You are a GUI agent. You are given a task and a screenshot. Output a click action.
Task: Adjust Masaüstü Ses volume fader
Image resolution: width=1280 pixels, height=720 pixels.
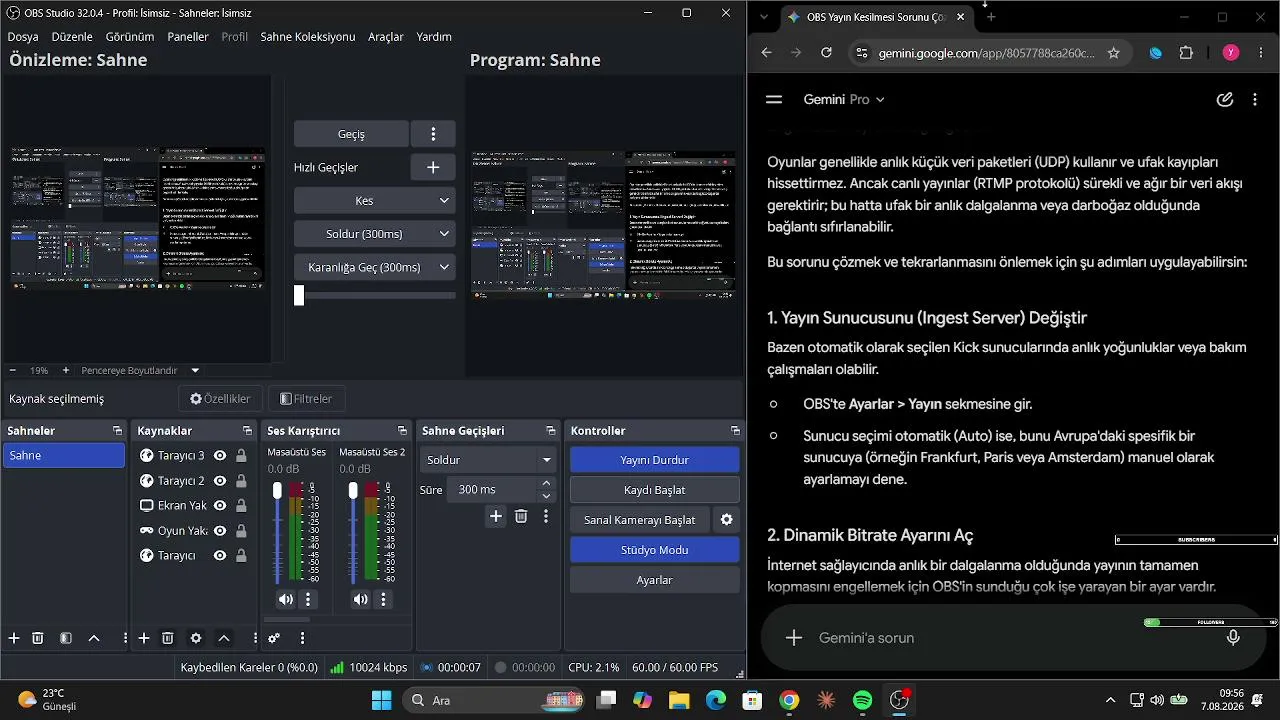(x=278, y=491)
